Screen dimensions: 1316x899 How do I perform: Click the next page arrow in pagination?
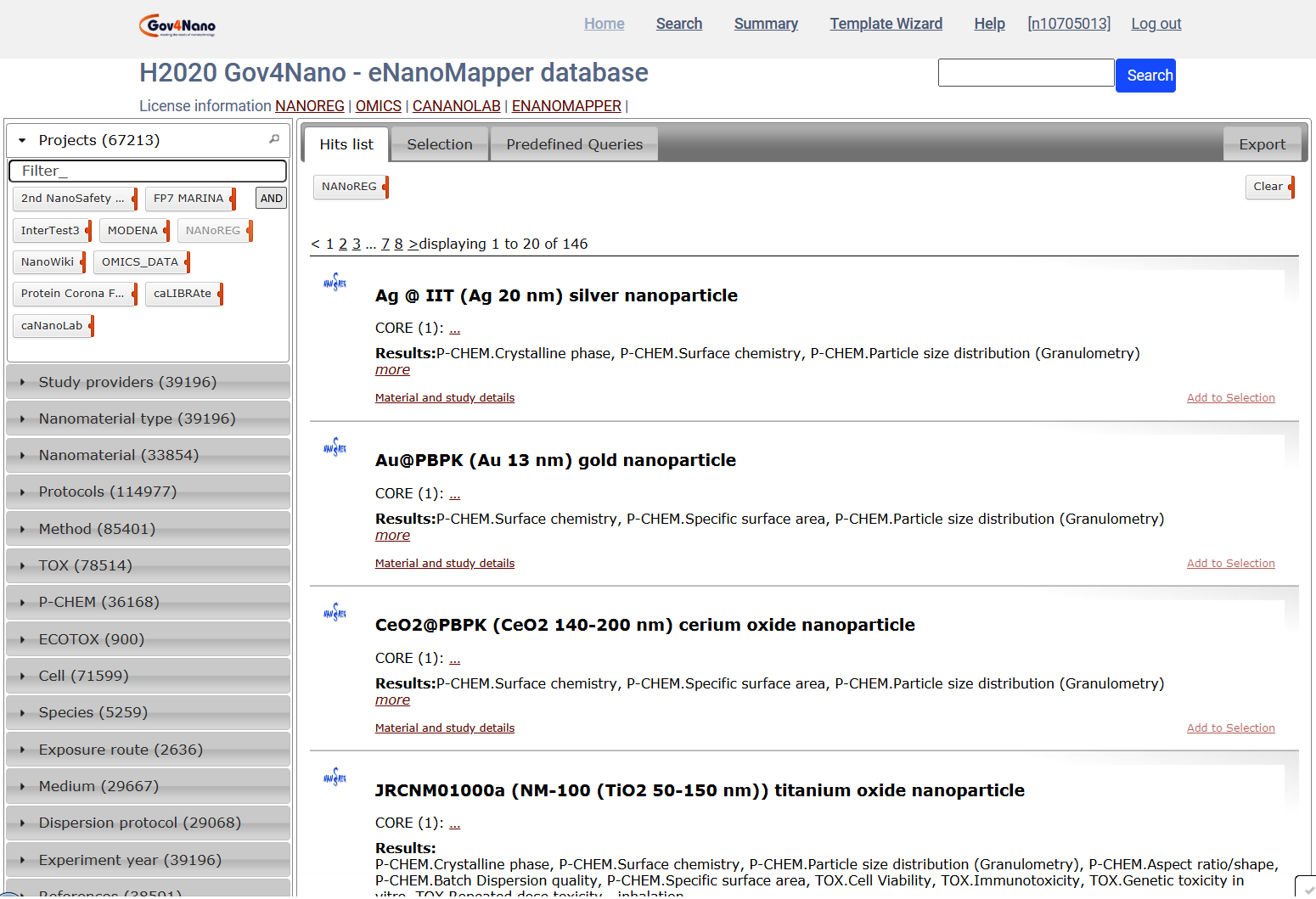click(x=413, y=244)
